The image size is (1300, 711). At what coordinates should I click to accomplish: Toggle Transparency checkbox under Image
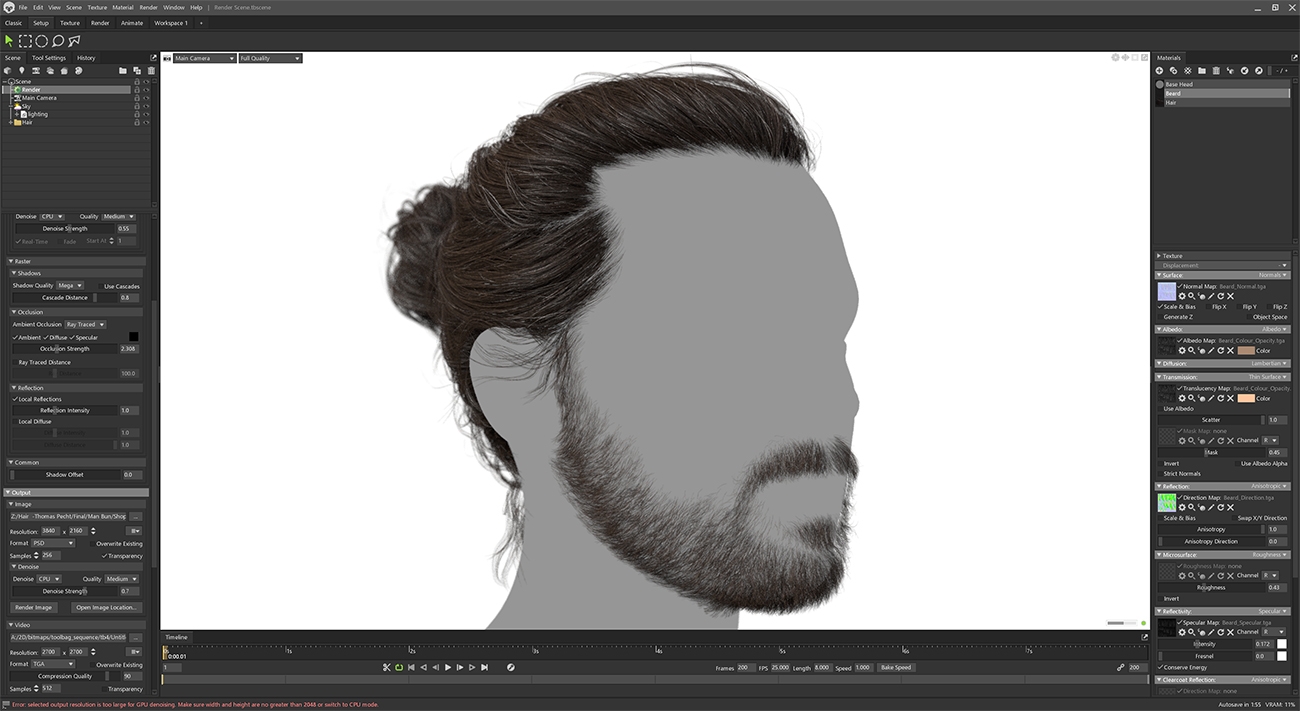(104, 556)
